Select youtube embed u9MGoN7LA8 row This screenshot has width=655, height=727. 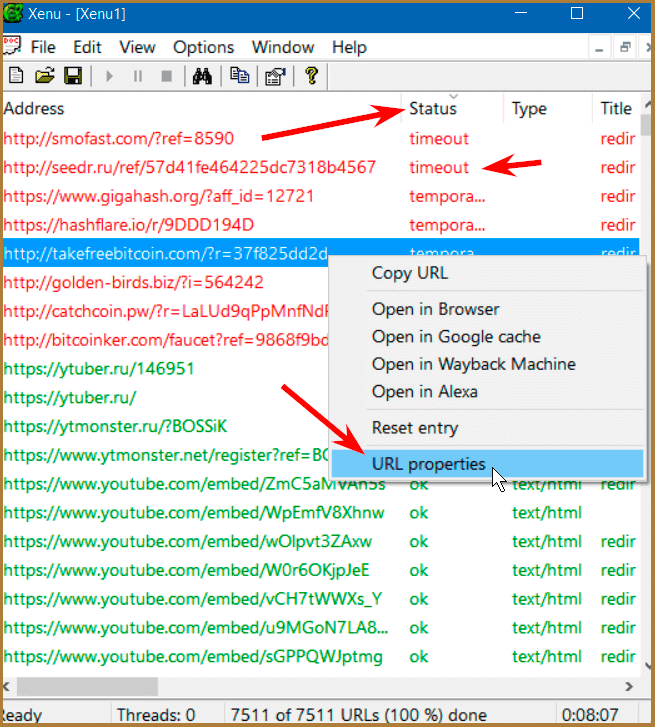tap(321, 627)
